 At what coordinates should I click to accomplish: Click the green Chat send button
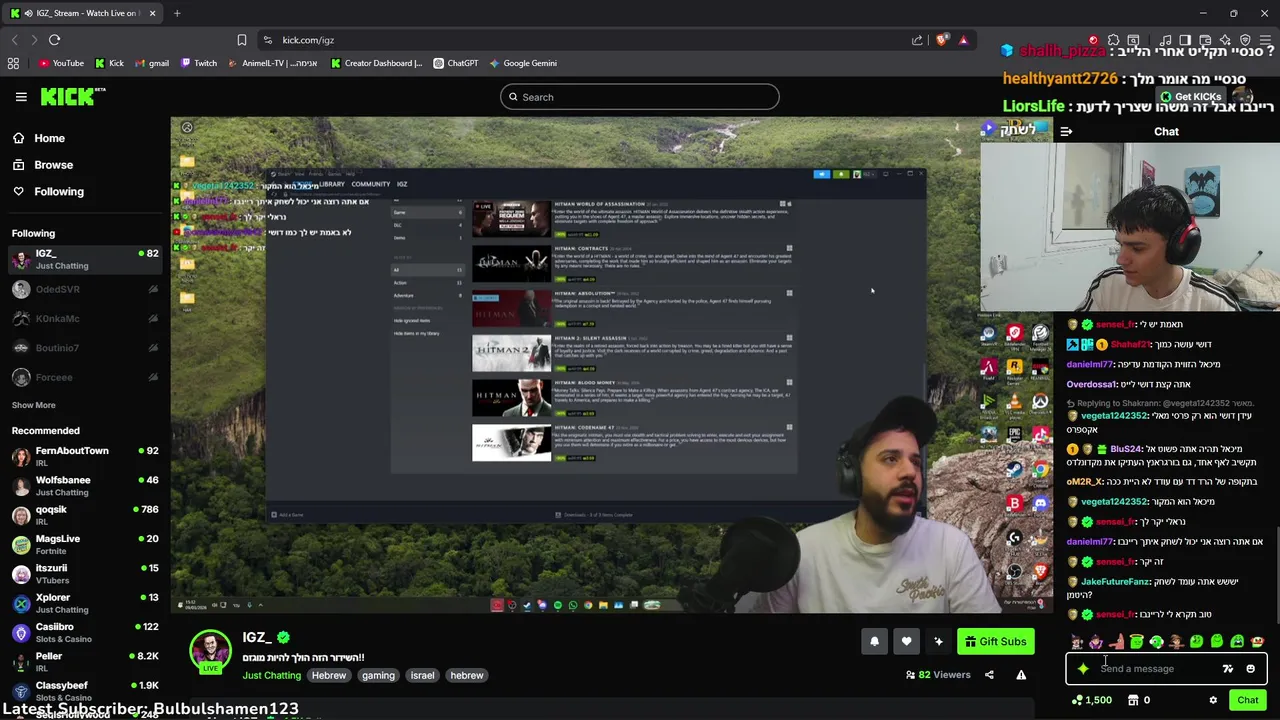(1247, 700)
